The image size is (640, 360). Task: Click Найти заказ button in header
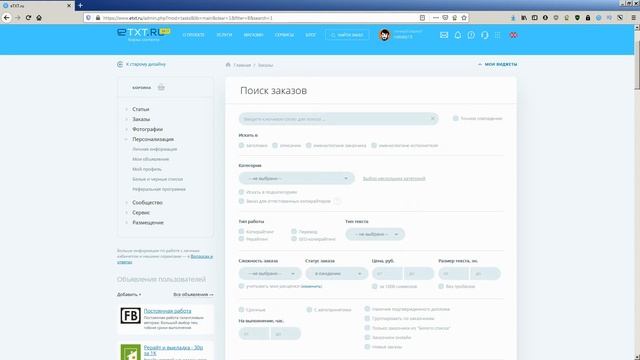click(347, 35)
